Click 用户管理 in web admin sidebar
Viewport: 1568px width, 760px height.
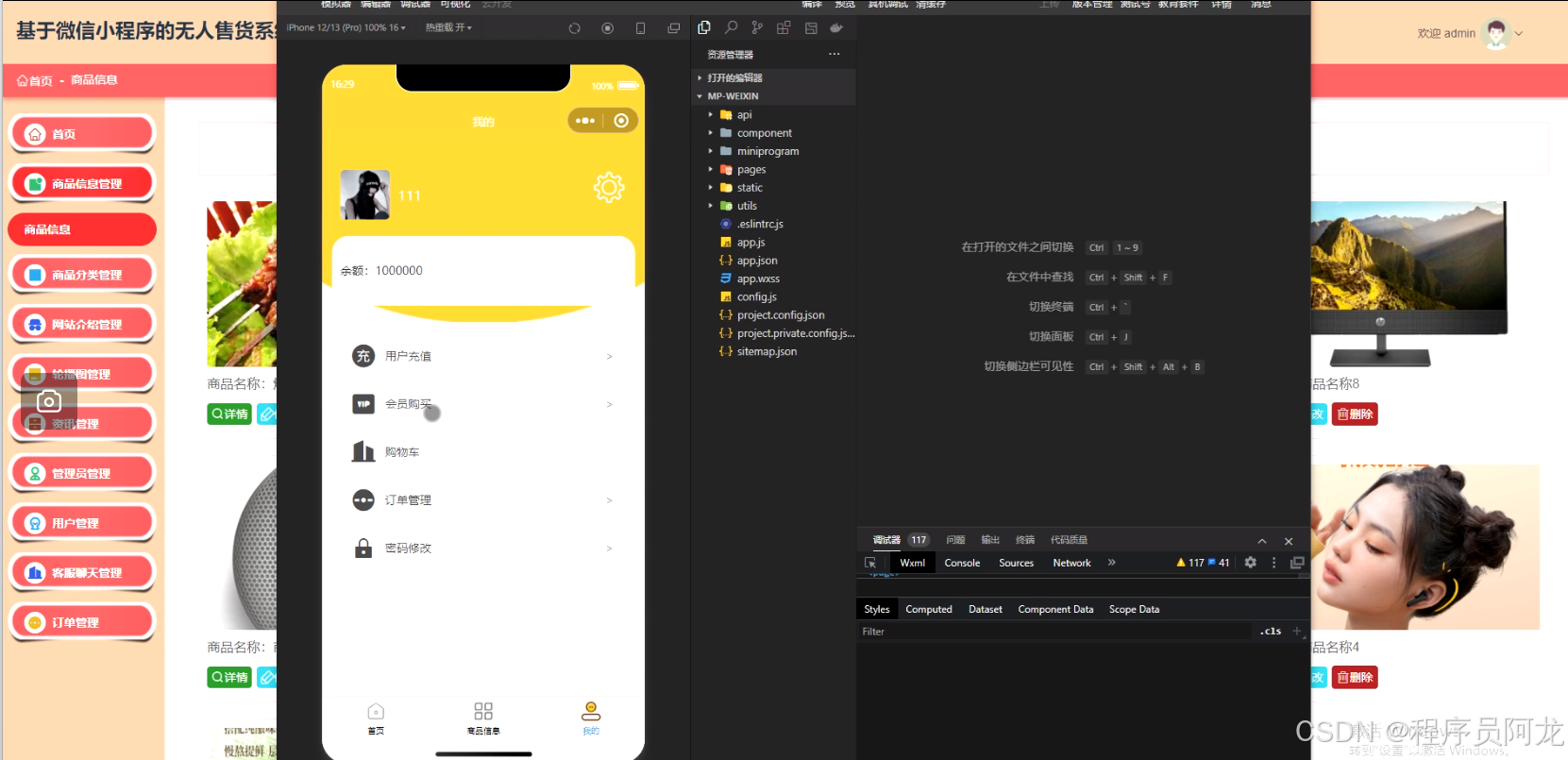coord(82,523)
